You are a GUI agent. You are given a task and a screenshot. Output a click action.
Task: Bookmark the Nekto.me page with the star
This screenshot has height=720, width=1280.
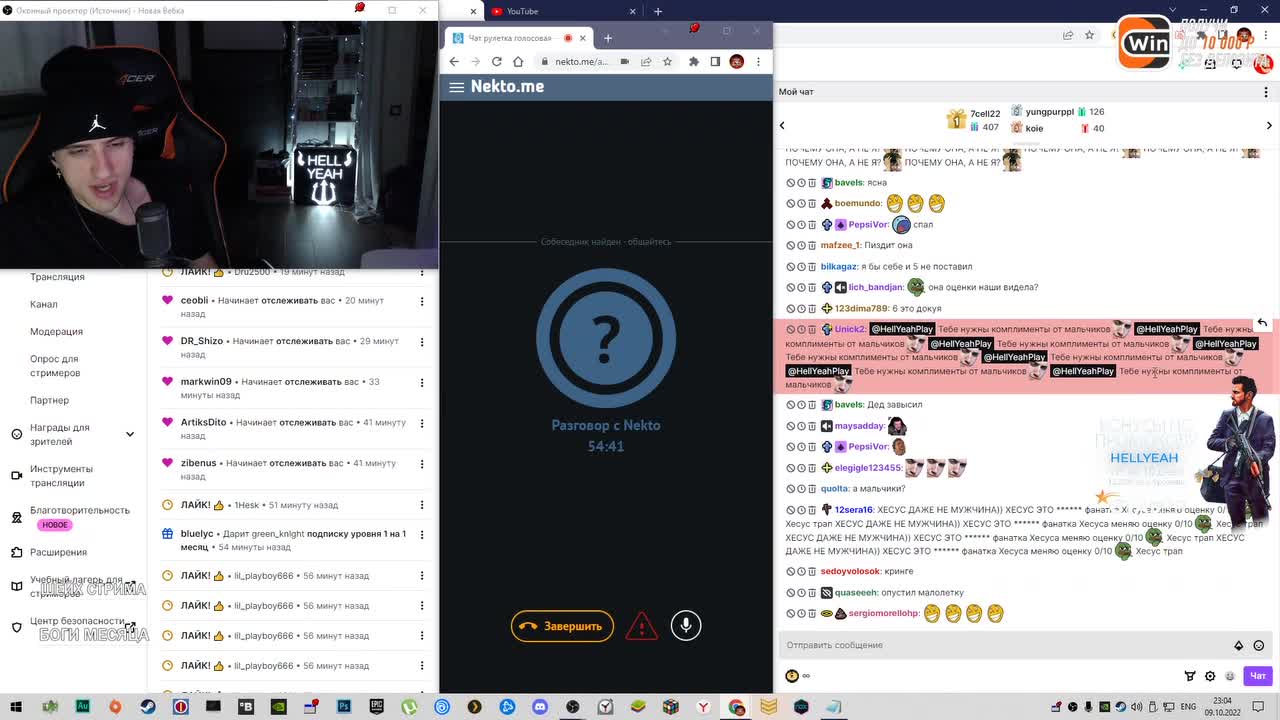pos(667,61)
